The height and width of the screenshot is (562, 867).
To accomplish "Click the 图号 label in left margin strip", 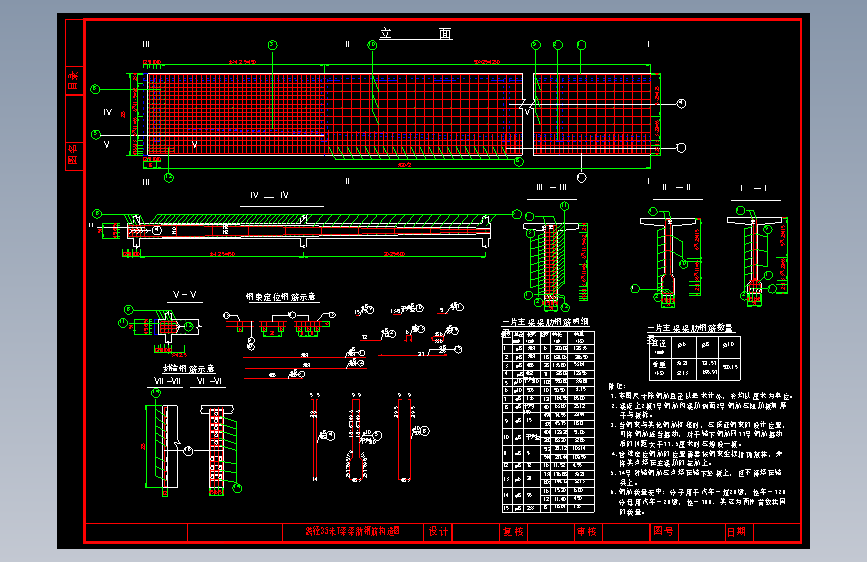I will (74, 155).
